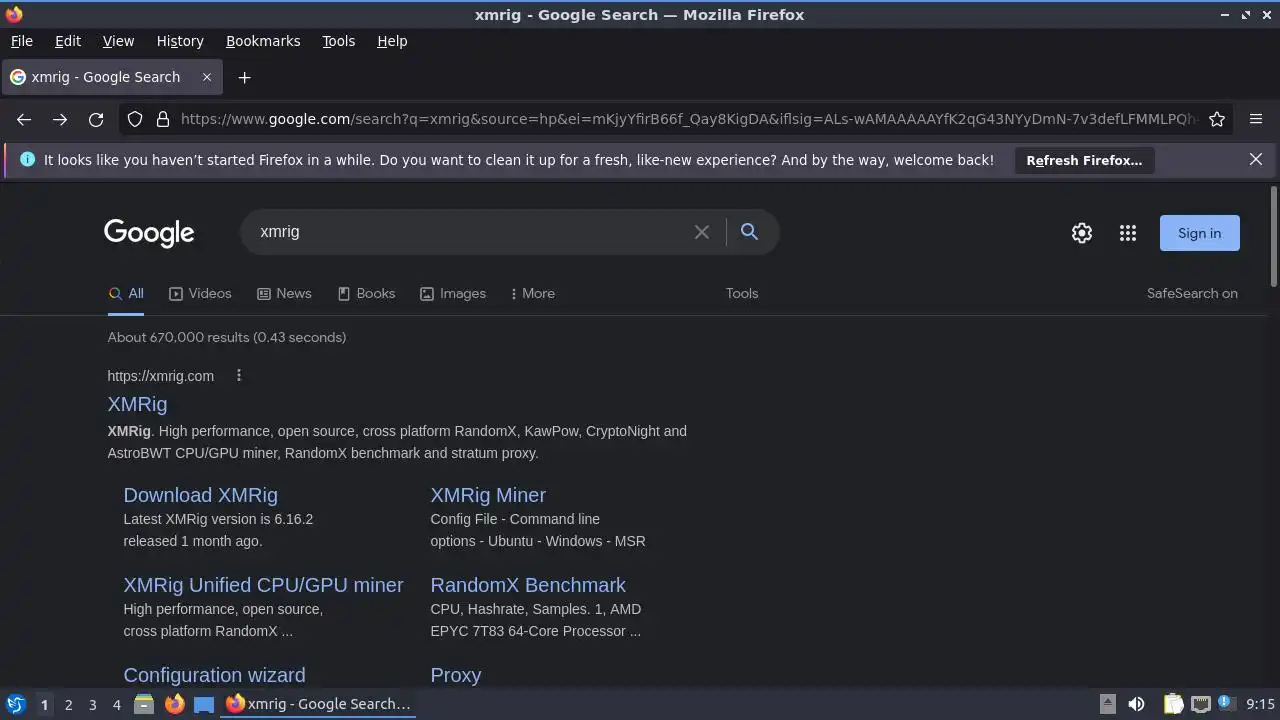The height and width of the screenshot is (720, 1280).
Task: Open the clipboard manager tray icon
Action: point(1173,704)
